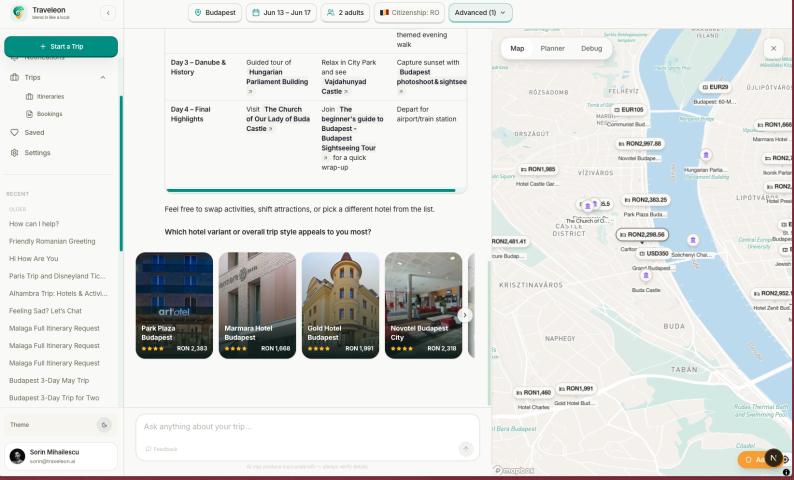794x480 pixels.
Task: Open link icon after Vajdahunyad Castle
Action: coord(346,92)
